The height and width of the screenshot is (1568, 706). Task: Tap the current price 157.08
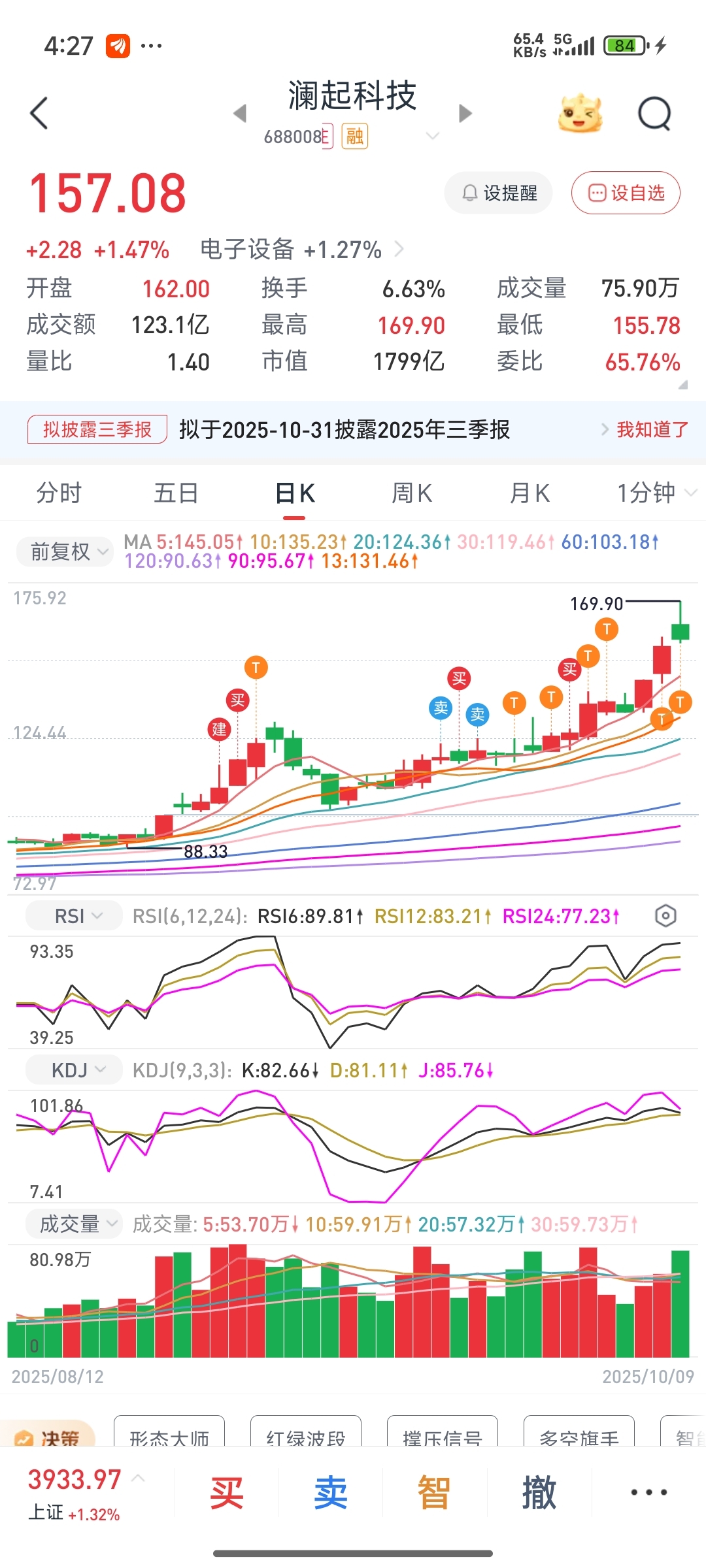[x=108, y=193]
